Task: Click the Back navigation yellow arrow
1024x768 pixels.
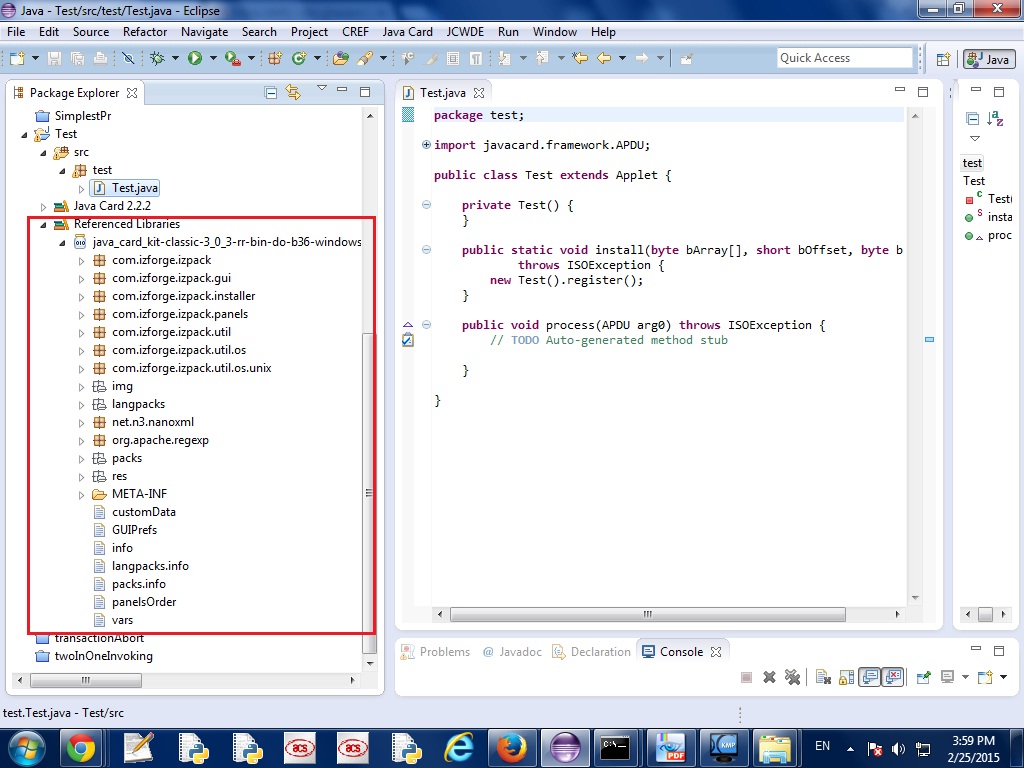Action: (x=604, y=58)
